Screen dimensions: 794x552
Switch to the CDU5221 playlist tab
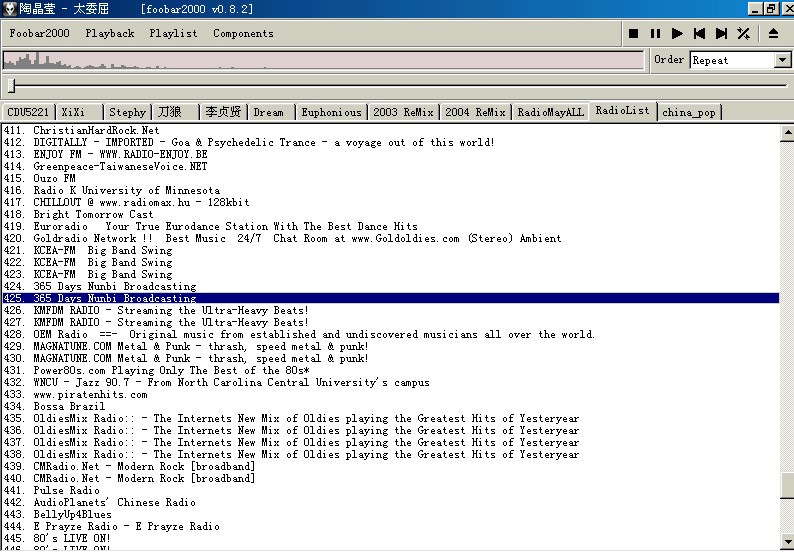(x=28, y=112)
